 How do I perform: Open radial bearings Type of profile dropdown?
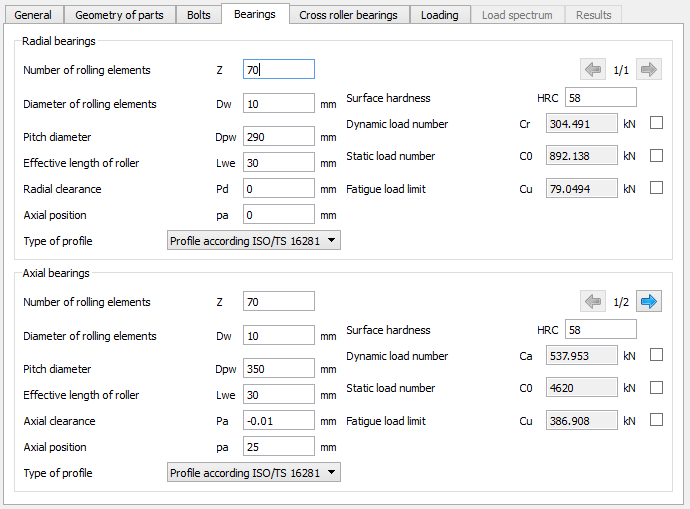[253, 241]
